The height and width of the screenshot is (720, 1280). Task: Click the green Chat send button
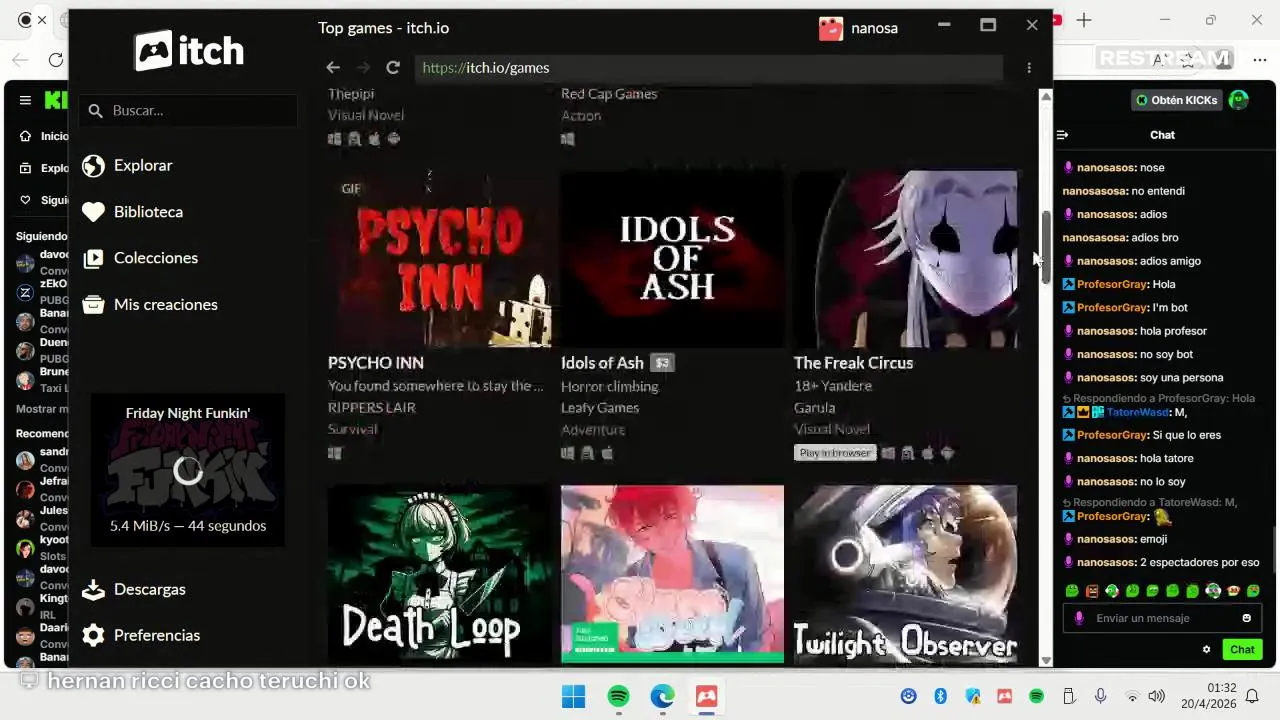(1242, 650)
